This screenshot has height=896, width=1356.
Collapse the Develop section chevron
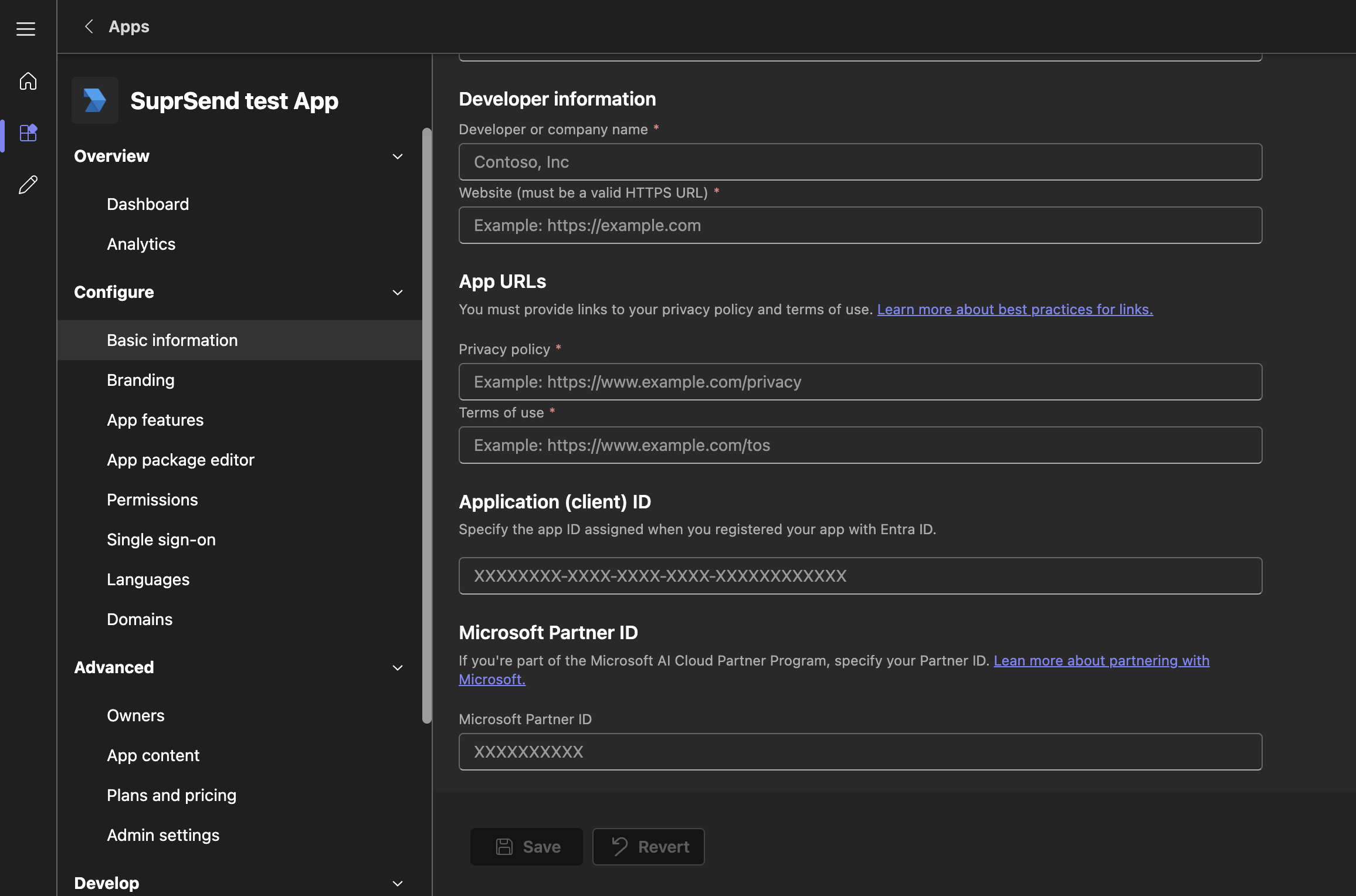pos(398,883)
